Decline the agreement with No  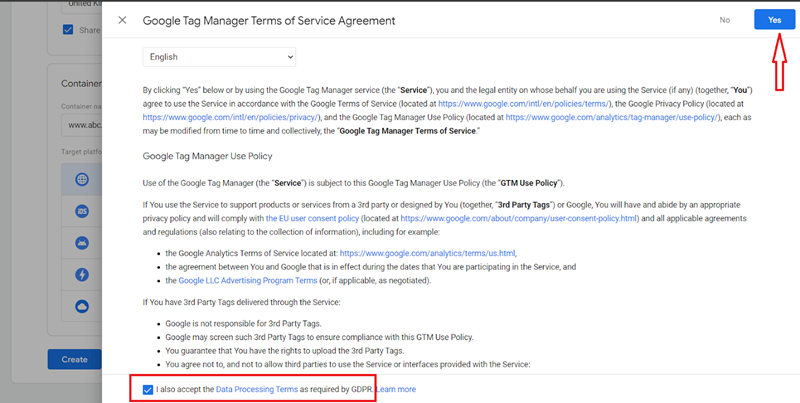click(724, 20)
